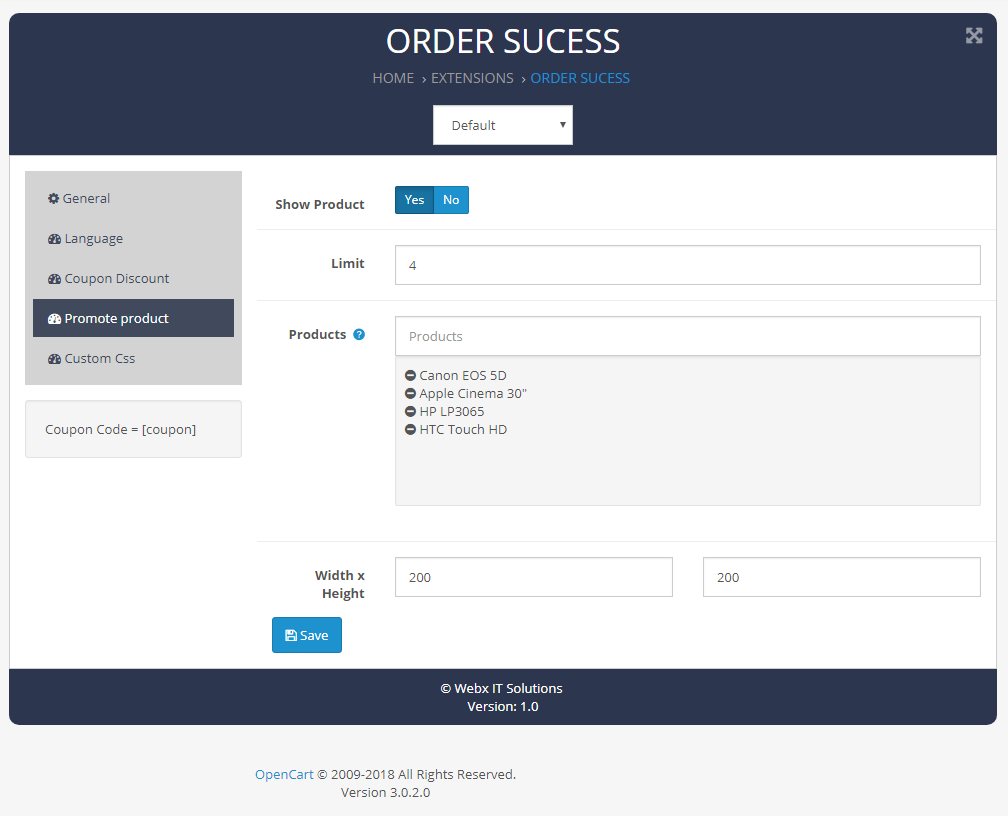The height and width of the screenshot is (816, 1008).
Task: Click the fullscreen expand icon in header
Action: (973, 36)
